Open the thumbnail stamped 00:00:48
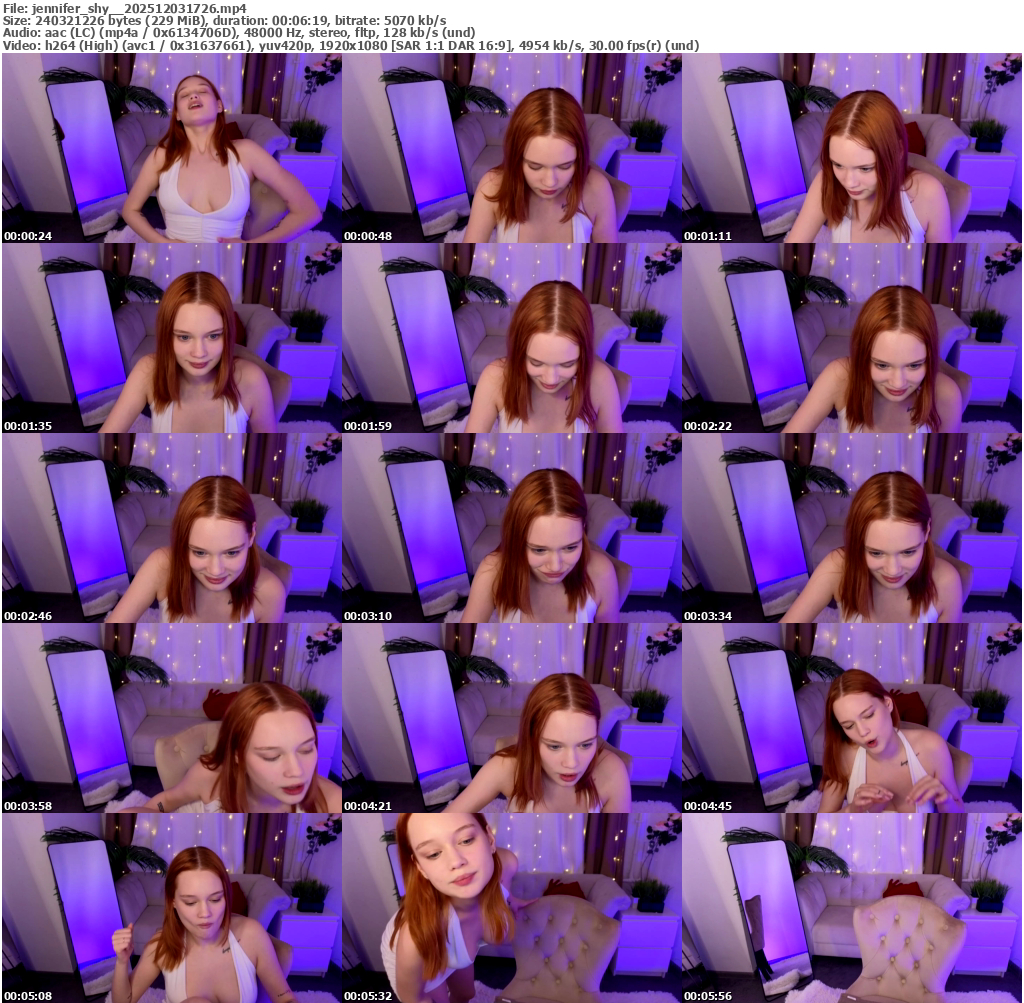 [511, 148]
